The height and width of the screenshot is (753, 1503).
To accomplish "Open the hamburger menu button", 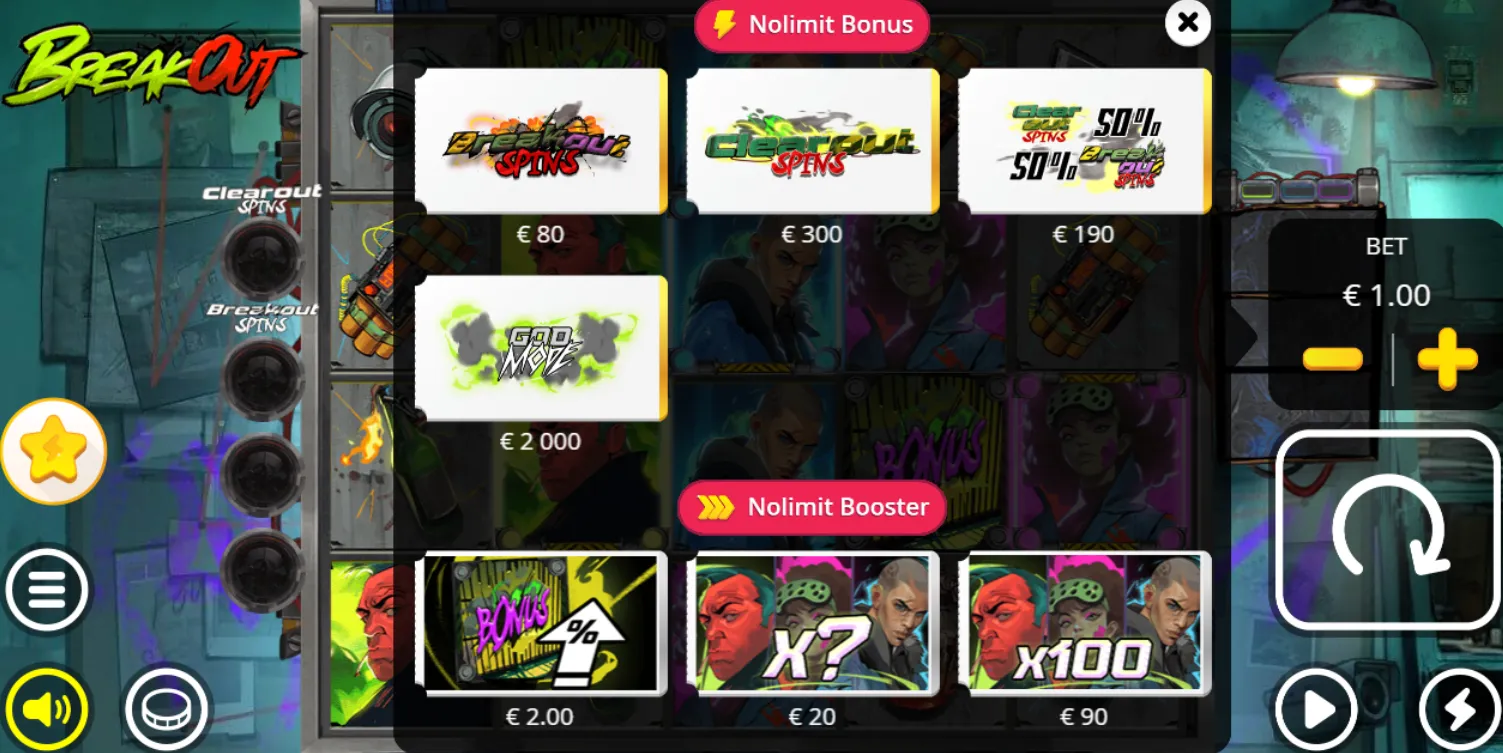I will [x=46, y=590].
